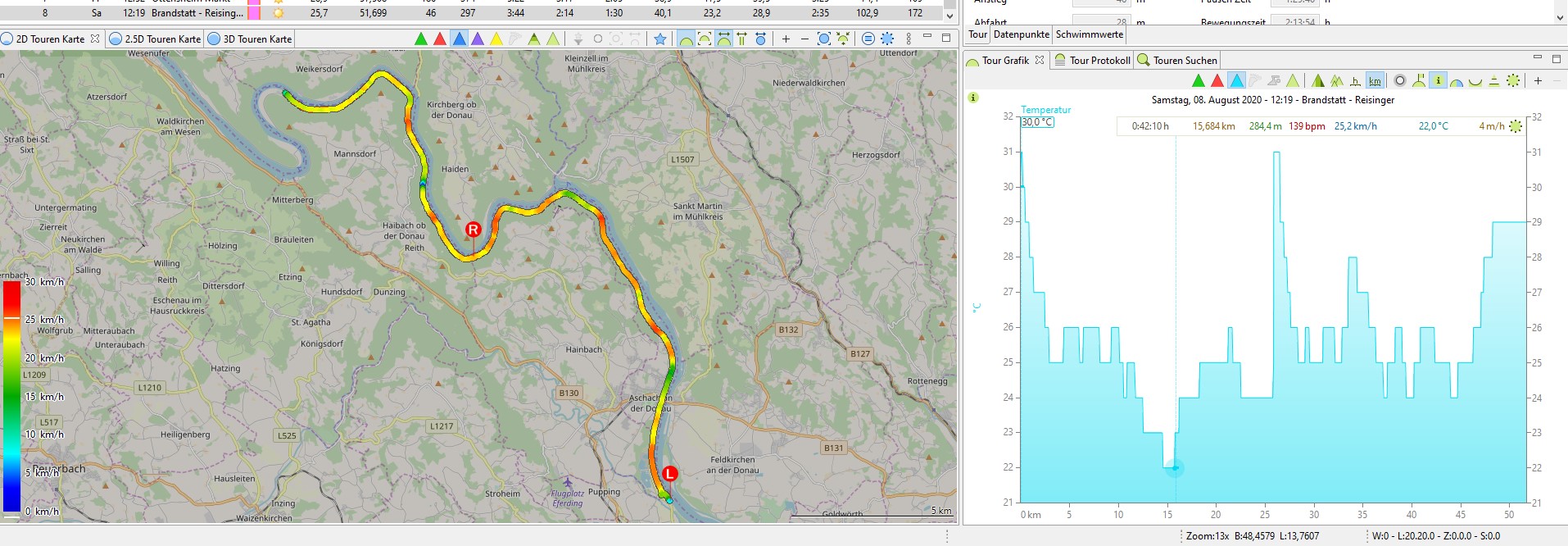Toggle the tour icon with double arrow on top
1568x546 pixels.
[x=724, y=39]
